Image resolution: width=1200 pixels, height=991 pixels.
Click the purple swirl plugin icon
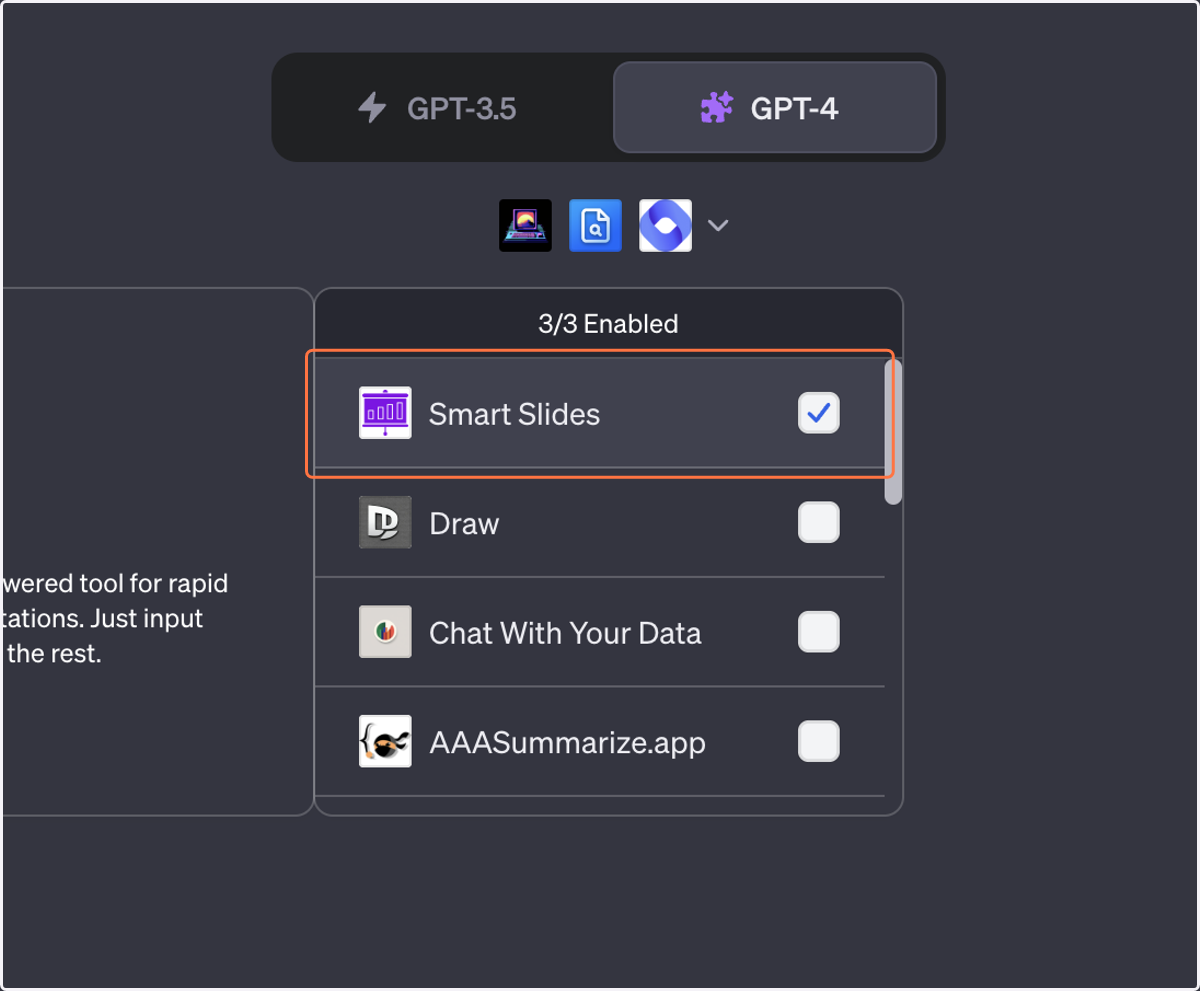tap(665, 225)
